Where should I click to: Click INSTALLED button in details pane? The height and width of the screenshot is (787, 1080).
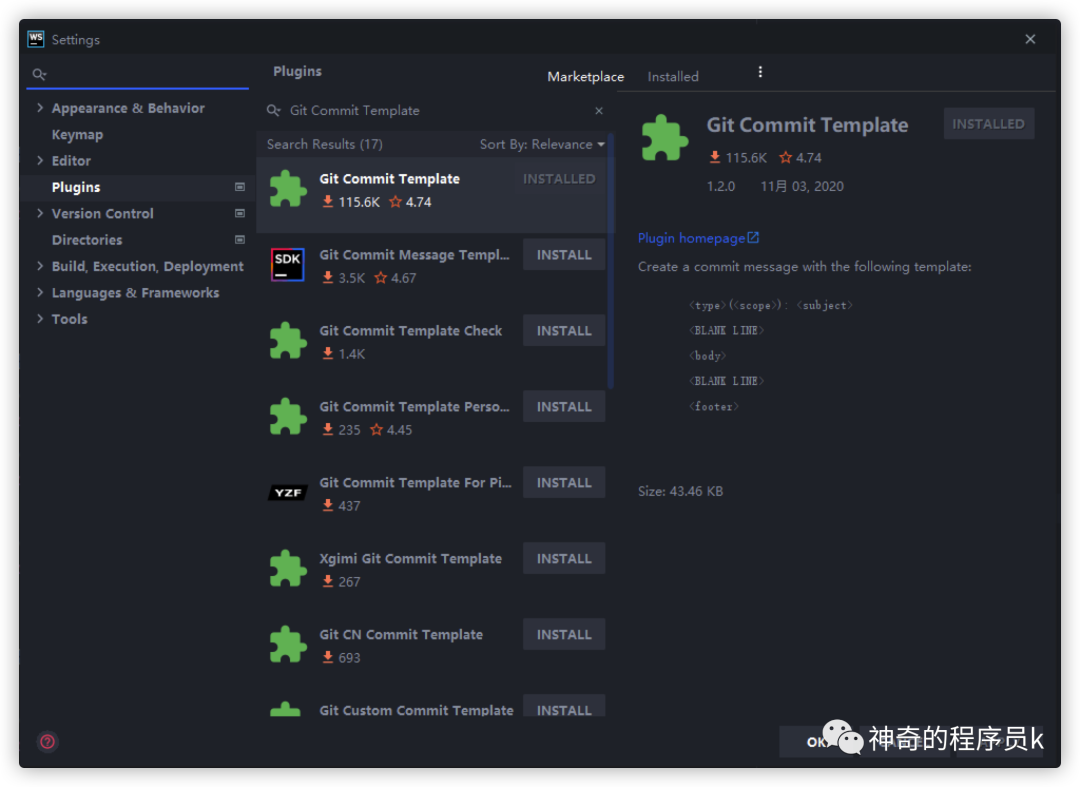point(988,124)
